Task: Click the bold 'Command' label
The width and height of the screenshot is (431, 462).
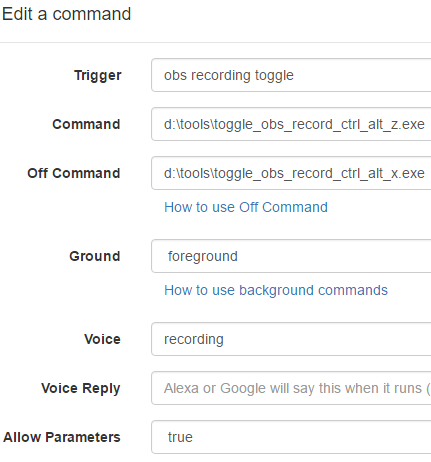Action: click(x=86, y=124)
